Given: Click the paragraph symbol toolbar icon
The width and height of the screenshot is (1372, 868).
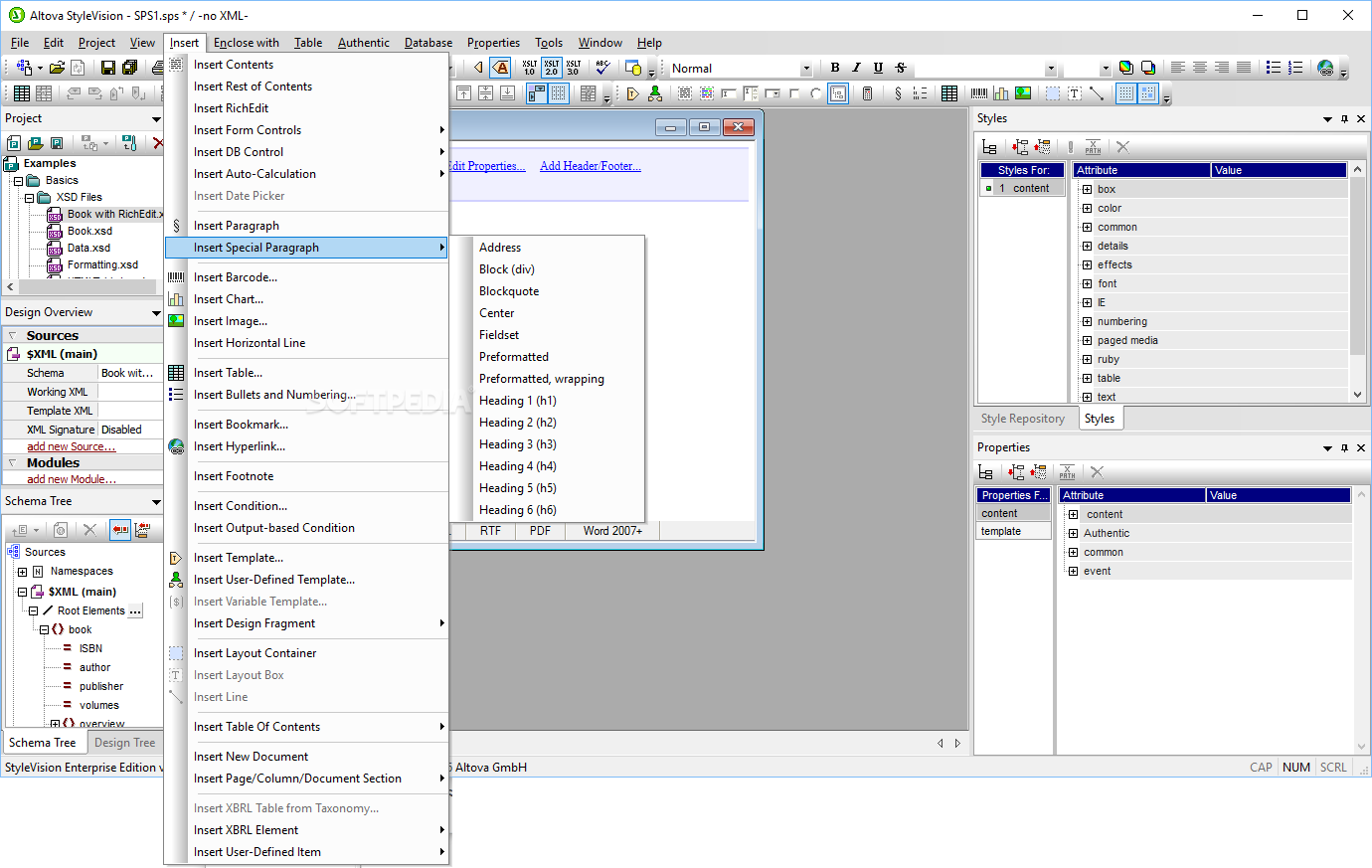Looking at the screenshot, I should click(x=898, y=93).
